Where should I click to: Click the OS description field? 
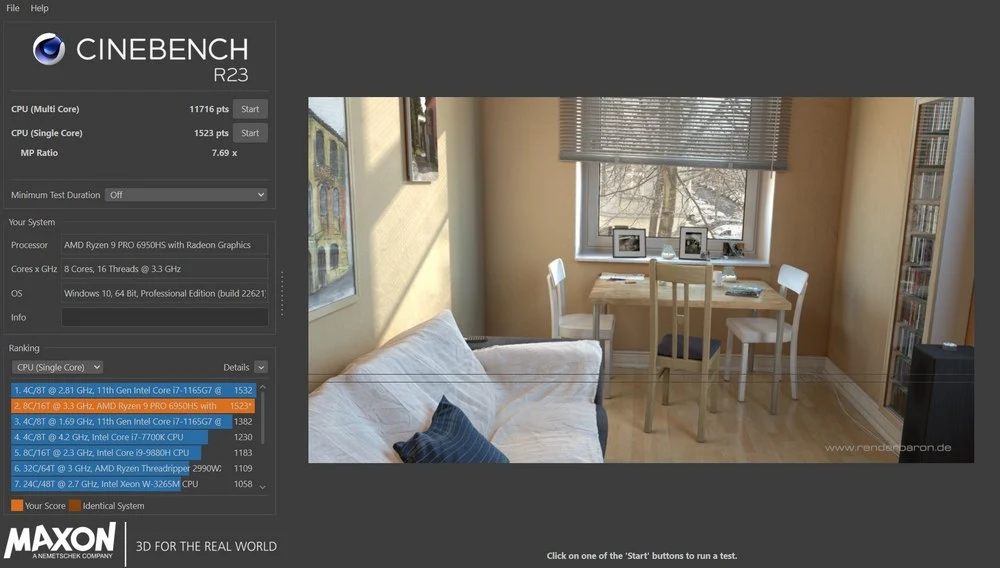click(x=165, y=293)
